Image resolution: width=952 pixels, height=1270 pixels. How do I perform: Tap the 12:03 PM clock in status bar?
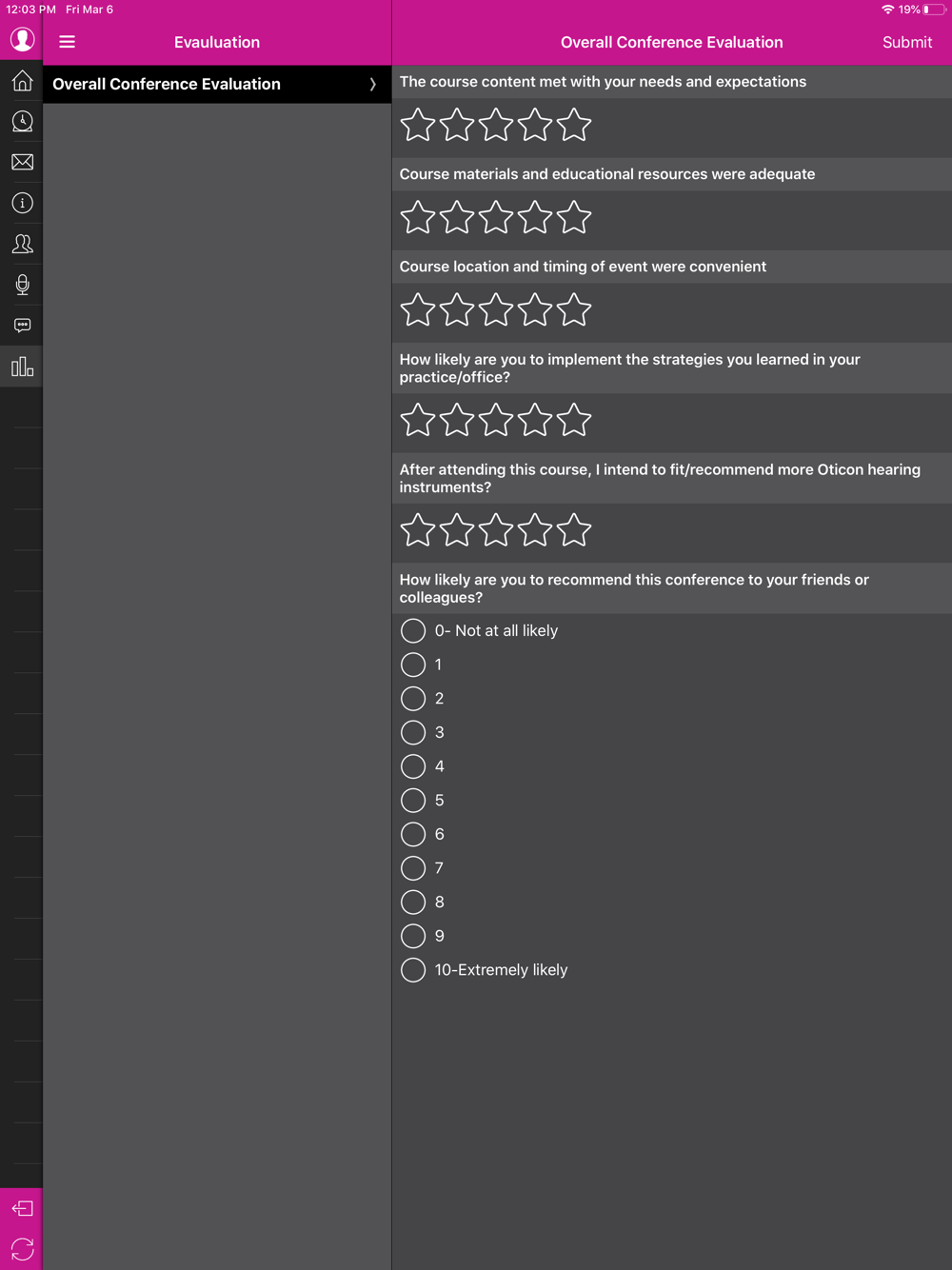tap(30, 10)
